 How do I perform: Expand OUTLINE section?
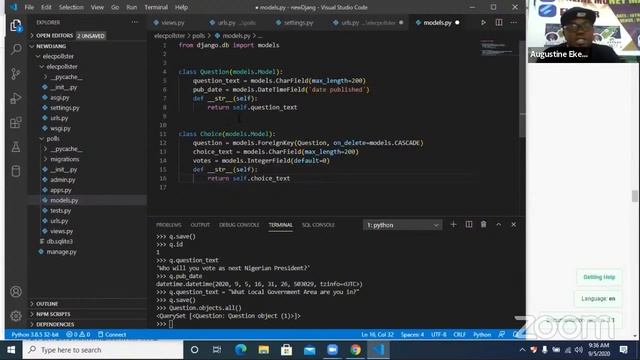point(47,304)
